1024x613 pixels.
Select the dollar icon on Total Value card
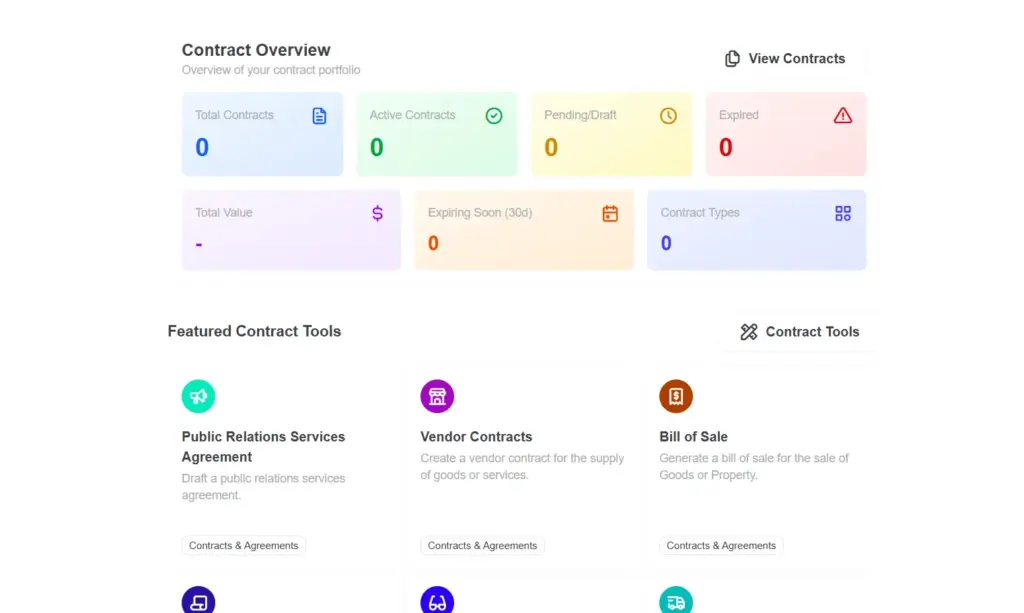pyautogui.click(x=376, y=213)
